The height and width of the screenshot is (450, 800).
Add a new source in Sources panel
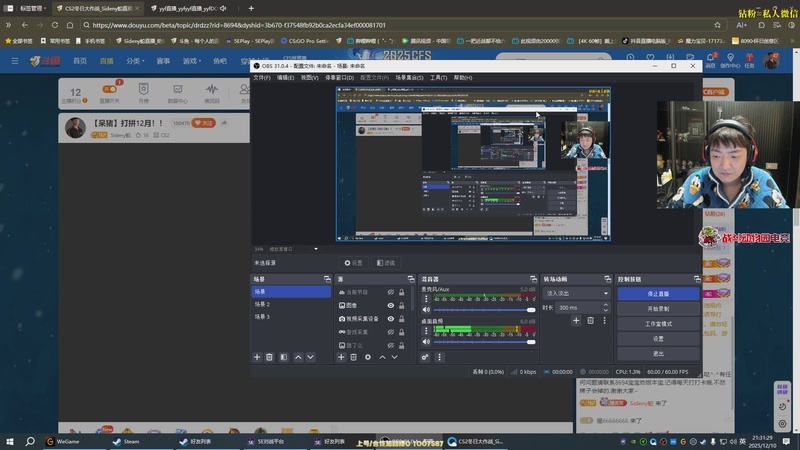point(341,357)
